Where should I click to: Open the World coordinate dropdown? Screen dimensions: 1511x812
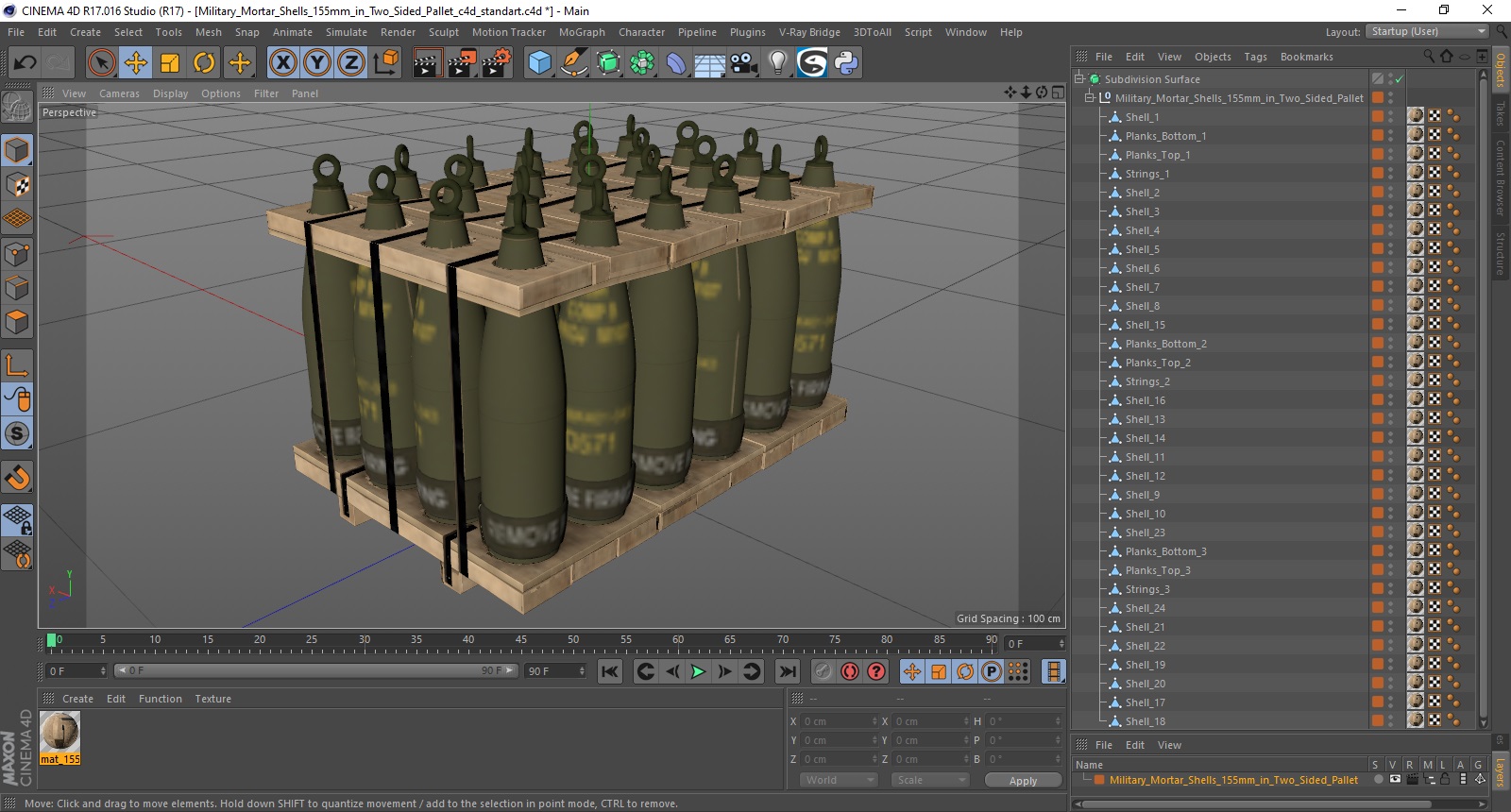pos(839,780)
